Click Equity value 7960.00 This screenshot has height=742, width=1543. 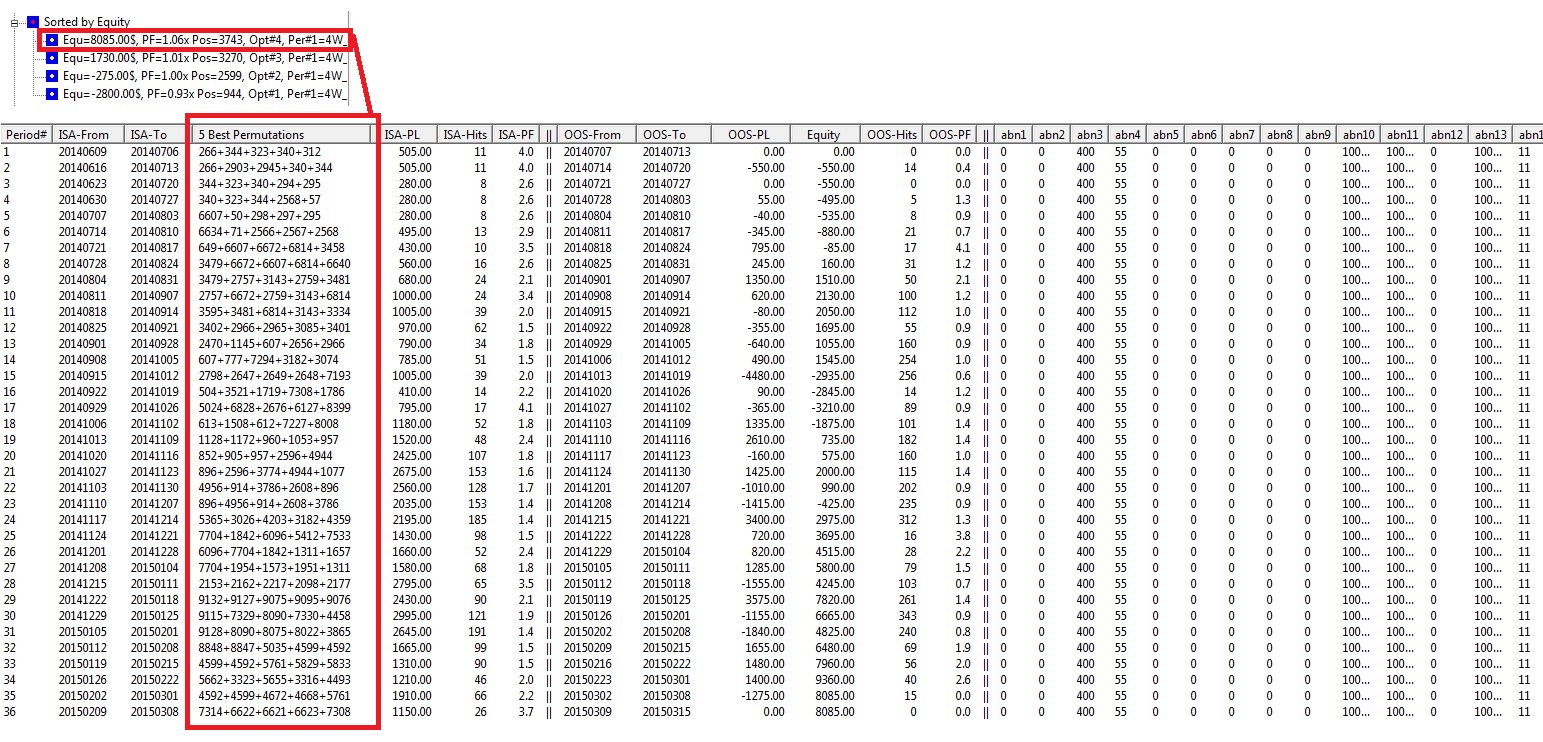tap(833, 664)
